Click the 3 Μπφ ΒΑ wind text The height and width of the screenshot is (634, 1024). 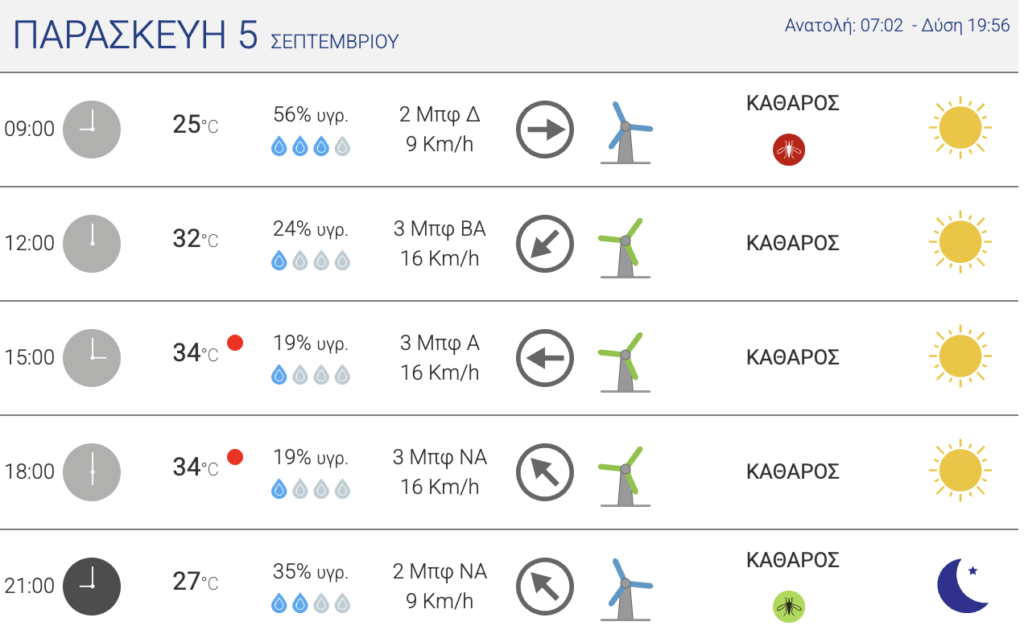[x=440, y=229]
